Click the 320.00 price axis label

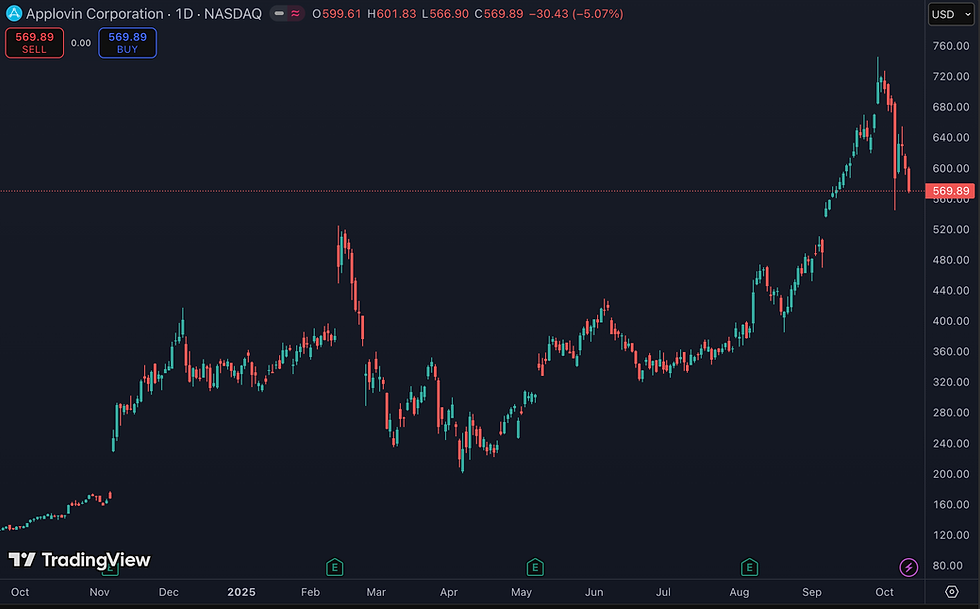(951, 382)
